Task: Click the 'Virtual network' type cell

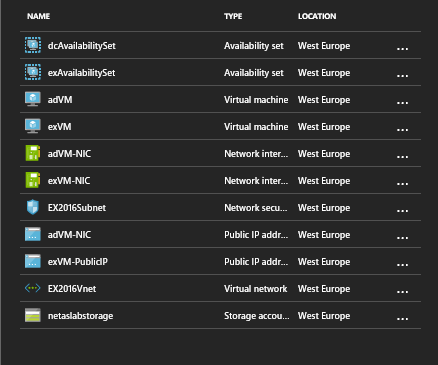Action: (255, 289)
